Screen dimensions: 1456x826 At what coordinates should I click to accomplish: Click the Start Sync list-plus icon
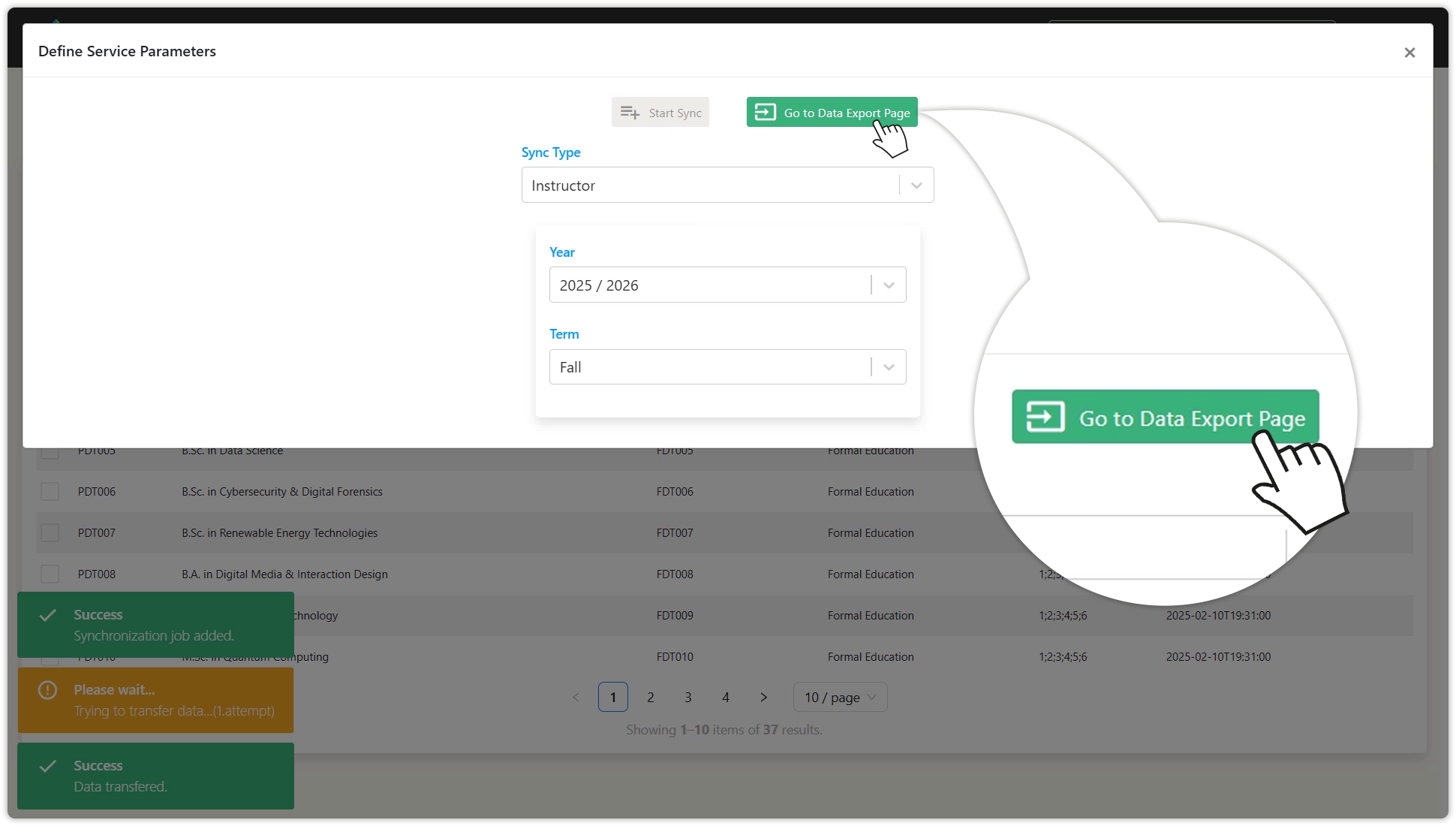(630, 113)
